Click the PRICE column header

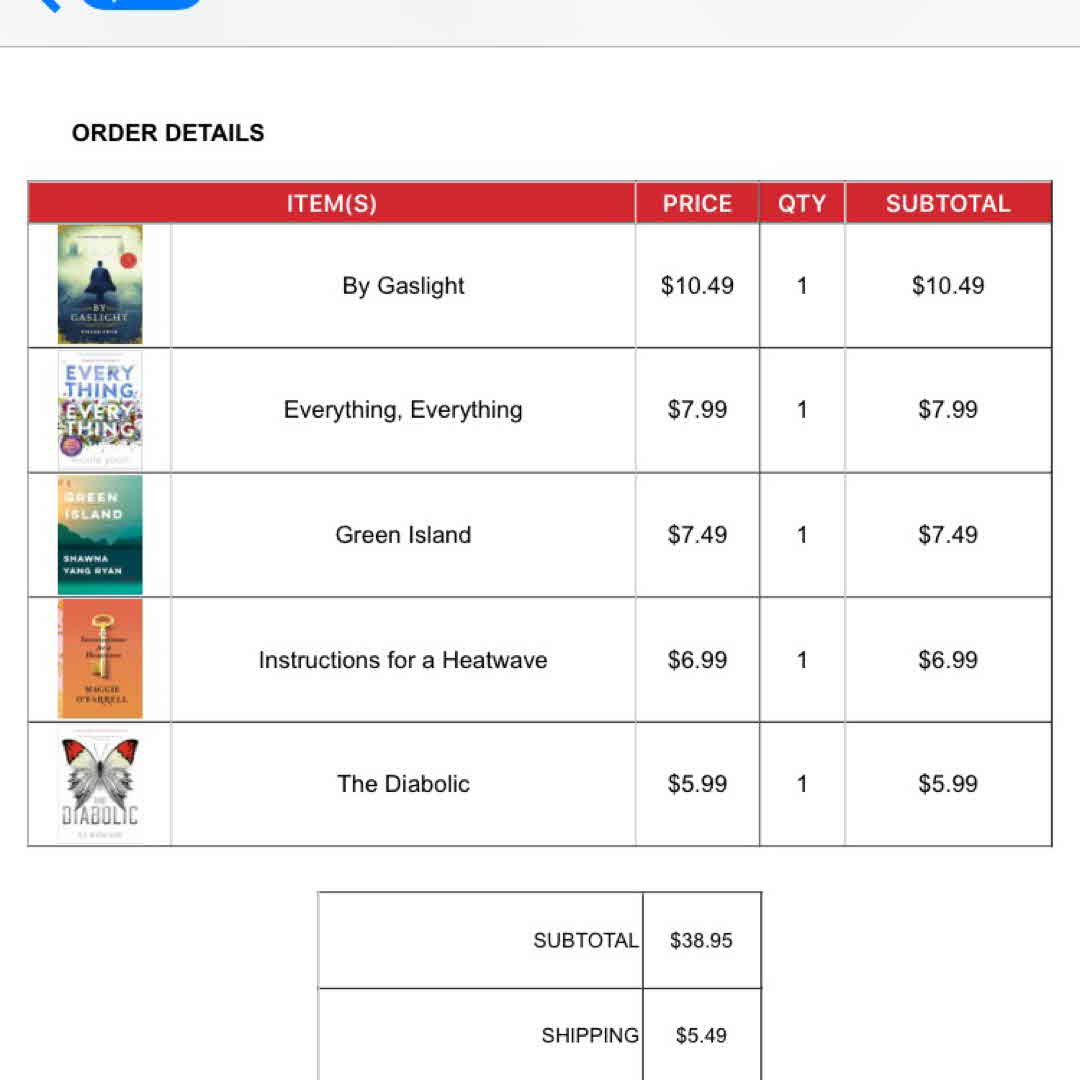coord(697,203)
